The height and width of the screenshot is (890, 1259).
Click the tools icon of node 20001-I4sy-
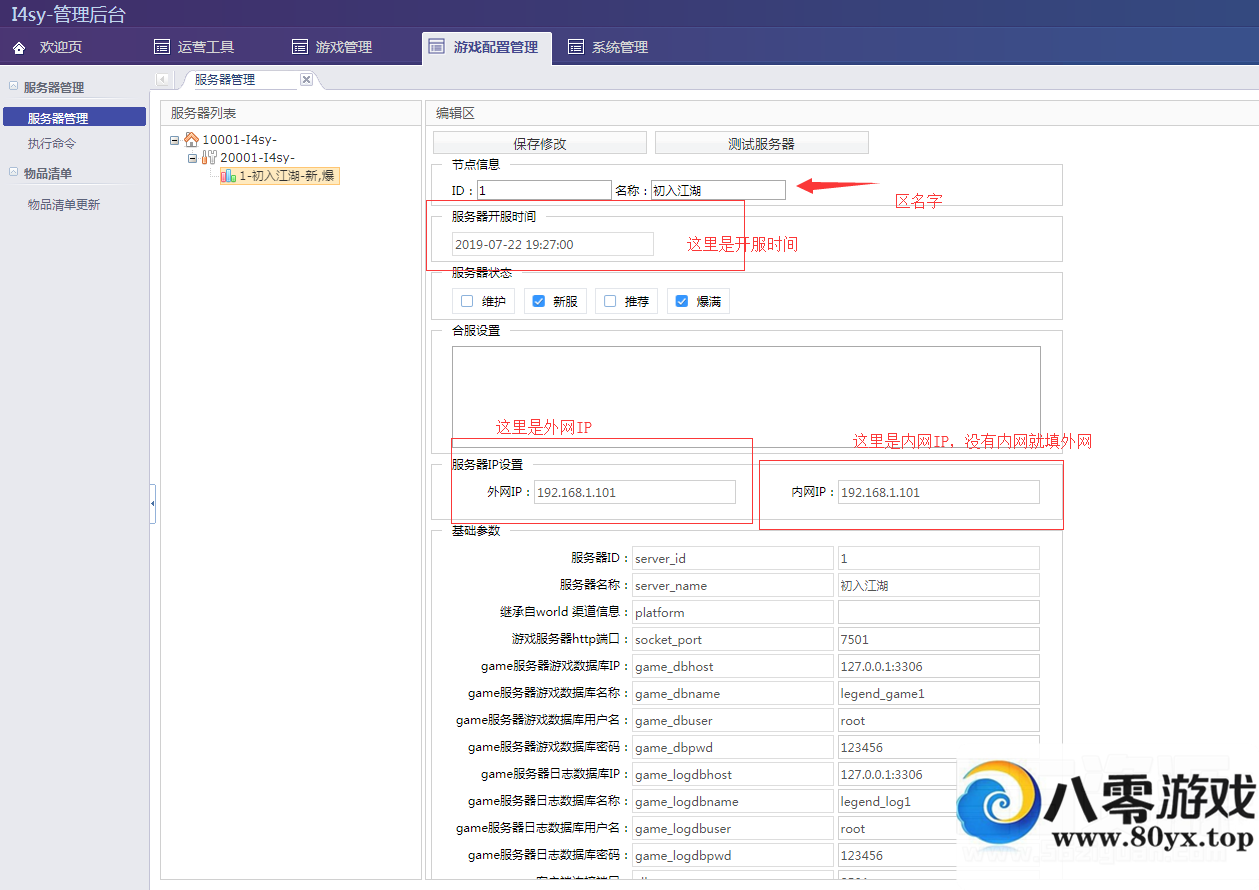point(209,158)
